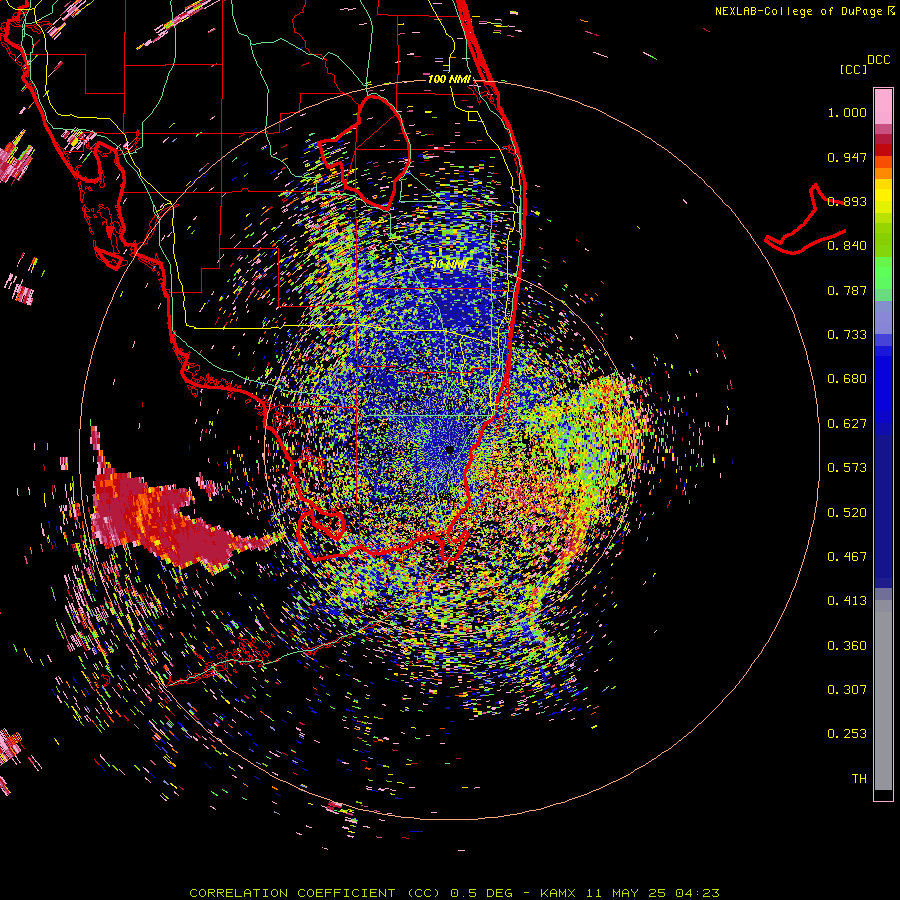Click the TH threshold label
The image size is (900, 900).
[x=859, y=779]
